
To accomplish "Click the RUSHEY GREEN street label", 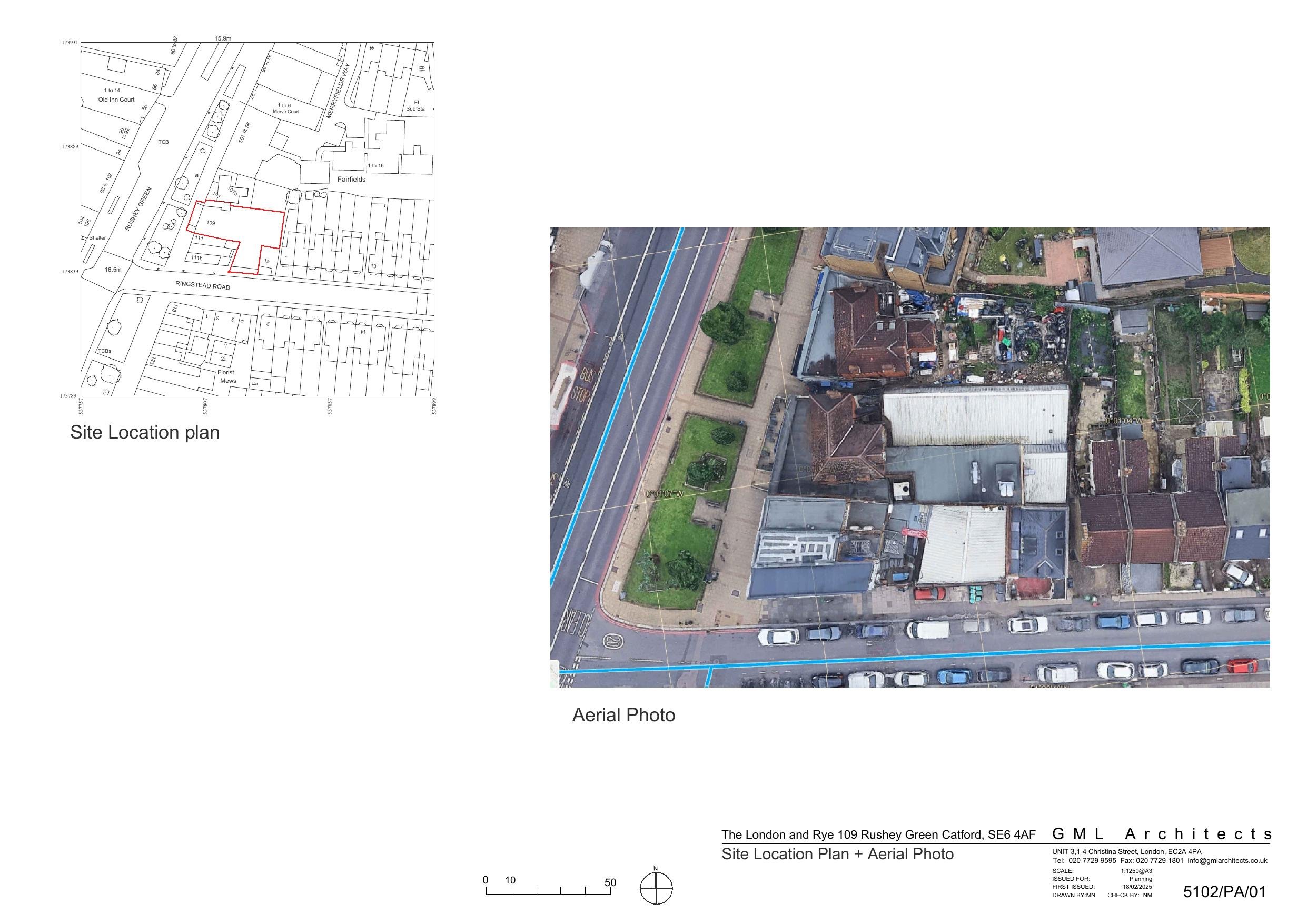I will coord(138,209).
